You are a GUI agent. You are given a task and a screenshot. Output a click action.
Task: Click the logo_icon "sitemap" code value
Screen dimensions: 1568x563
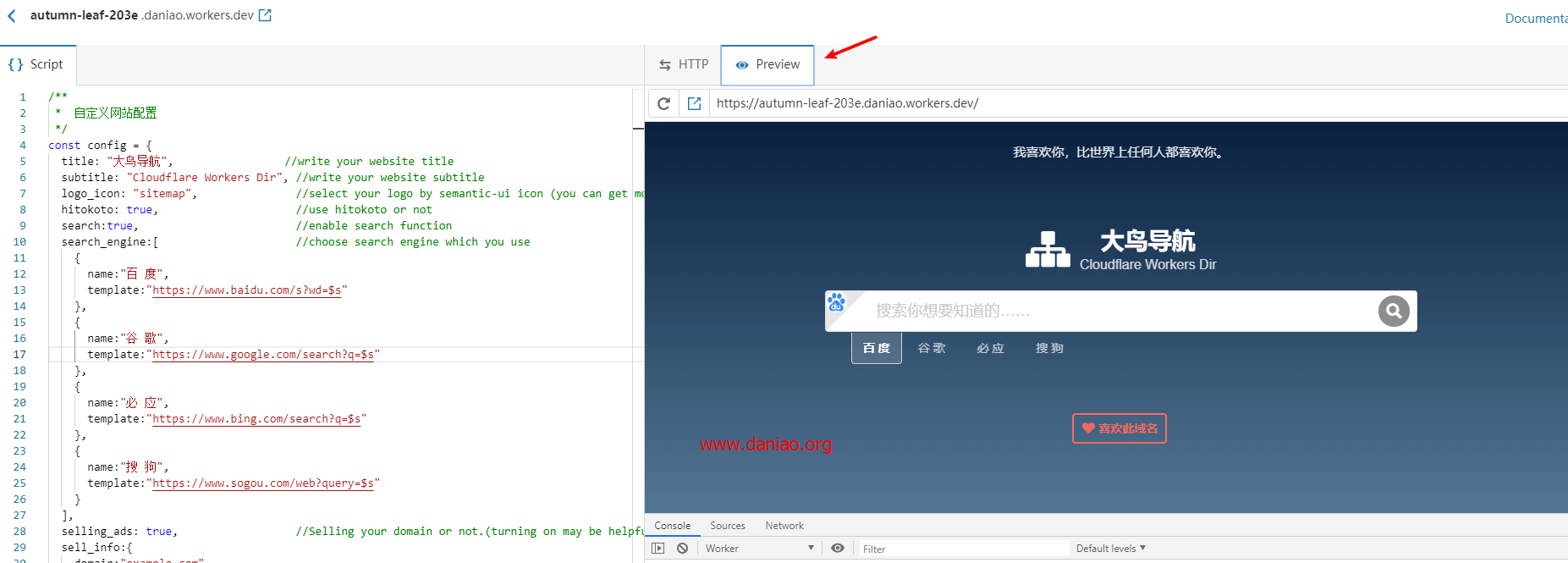tap(162, 194)
